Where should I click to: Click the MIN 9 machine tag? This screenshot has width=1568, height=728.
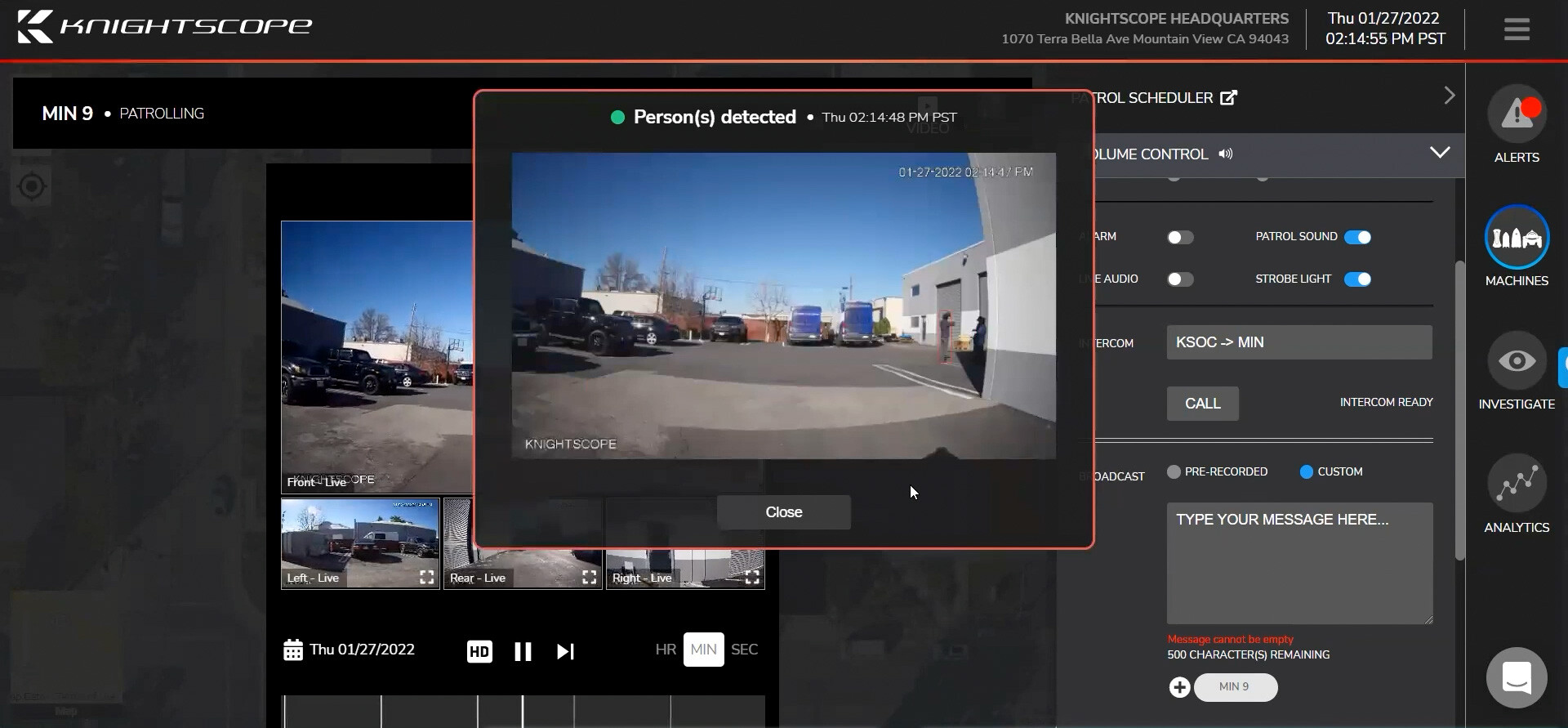pos(1236,687)
